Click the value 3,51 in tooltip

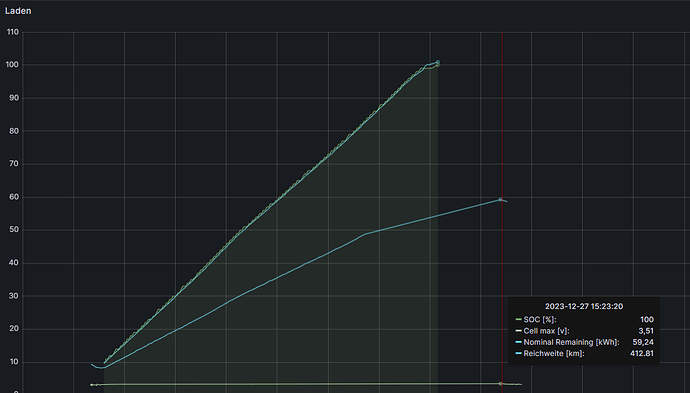[646, 331]
